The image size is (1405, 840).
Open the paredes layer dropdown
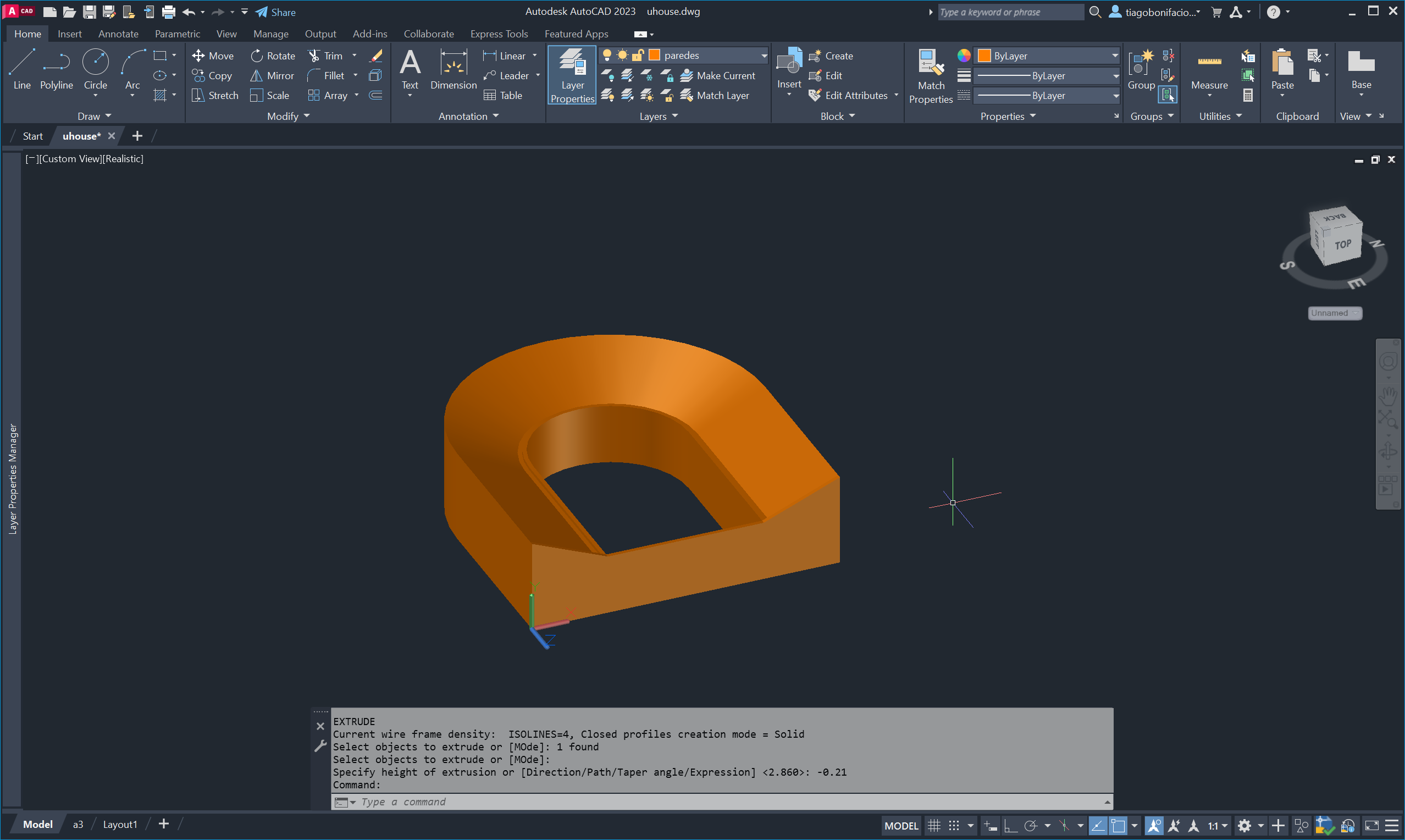764,56
